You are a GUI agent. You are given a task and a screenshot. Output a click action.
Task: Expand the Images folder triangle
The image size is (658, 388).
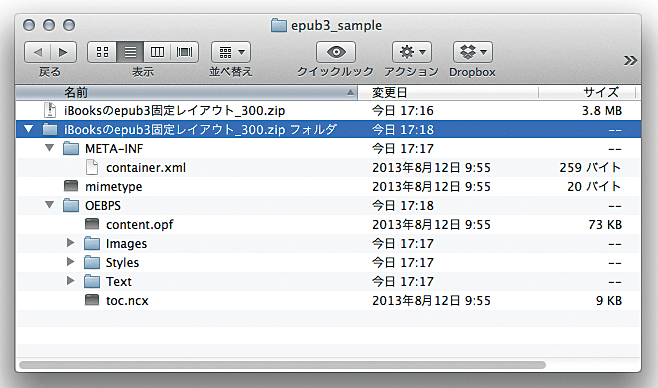tap(70, 242)
